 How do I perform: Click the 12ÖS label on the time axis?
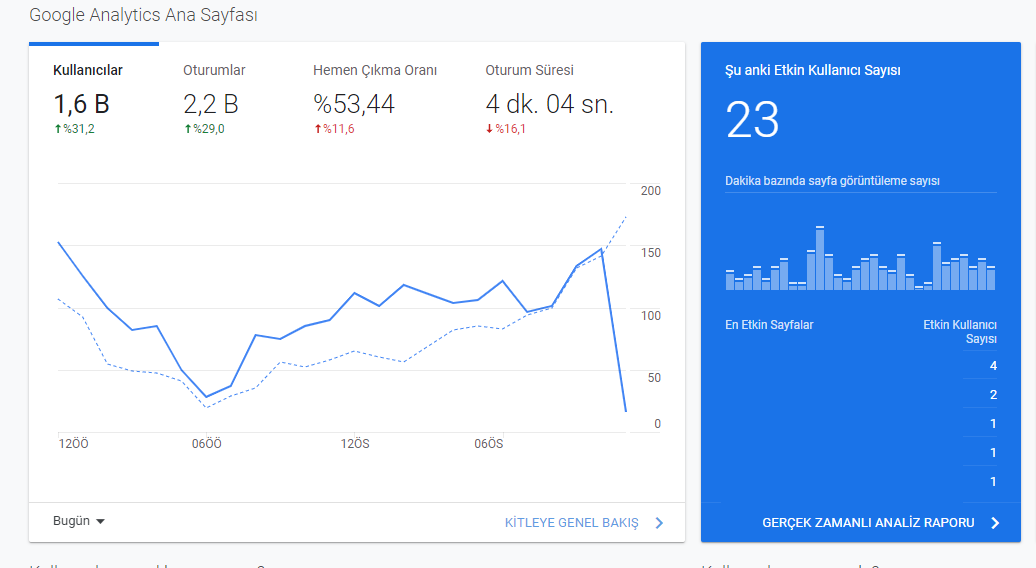[x=355, y=444]
